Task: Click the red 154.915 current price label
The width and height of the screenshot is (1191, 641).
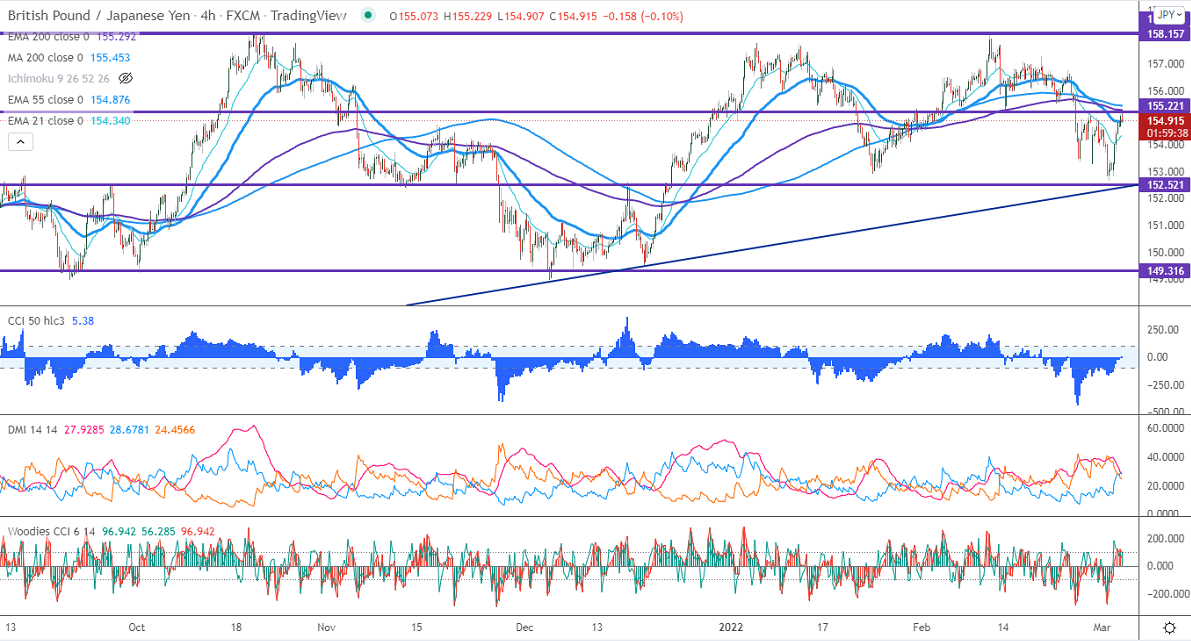Action: click(1165, 121)
